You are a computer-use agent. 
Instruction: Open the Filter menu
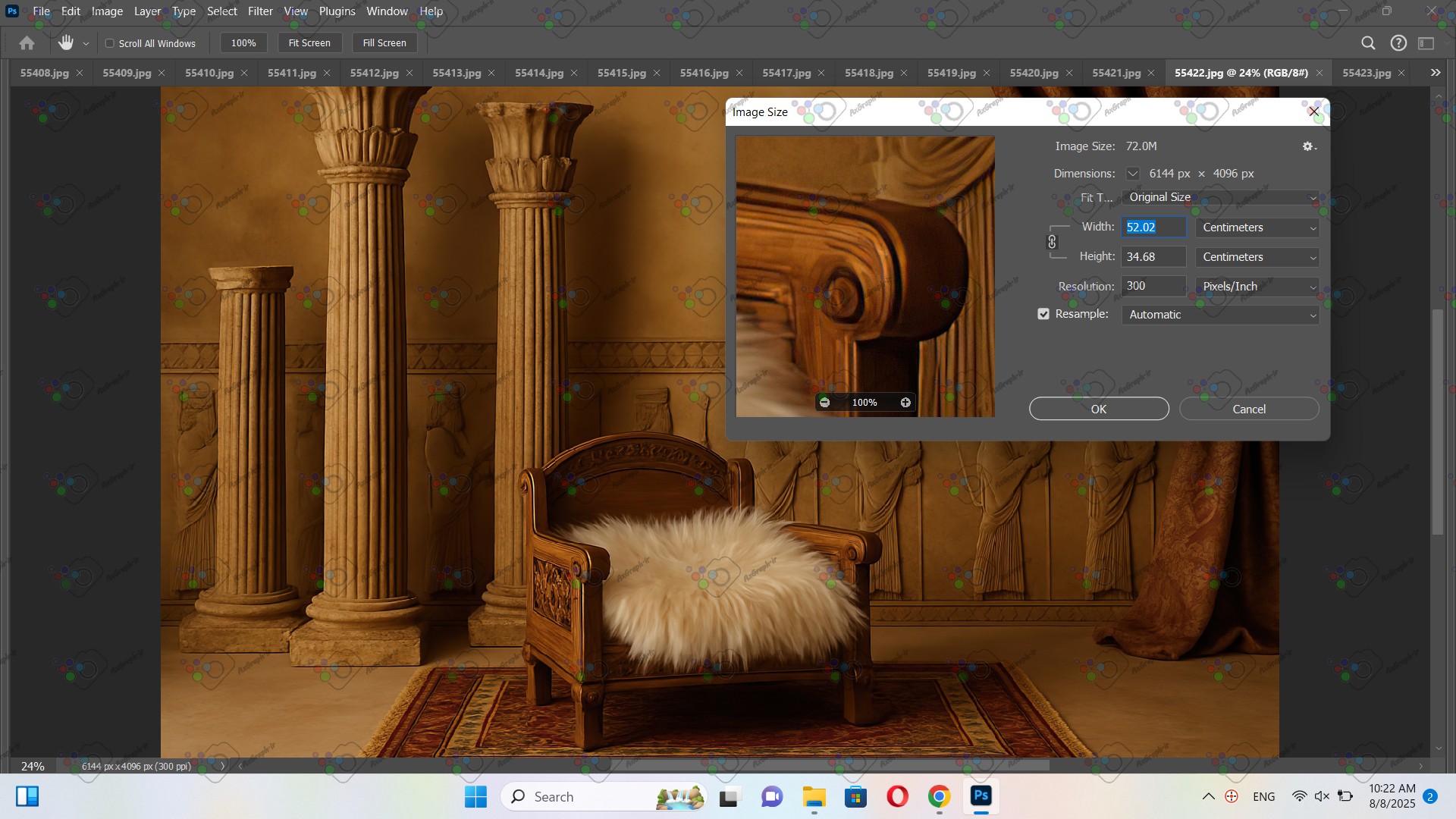point(260,11)
